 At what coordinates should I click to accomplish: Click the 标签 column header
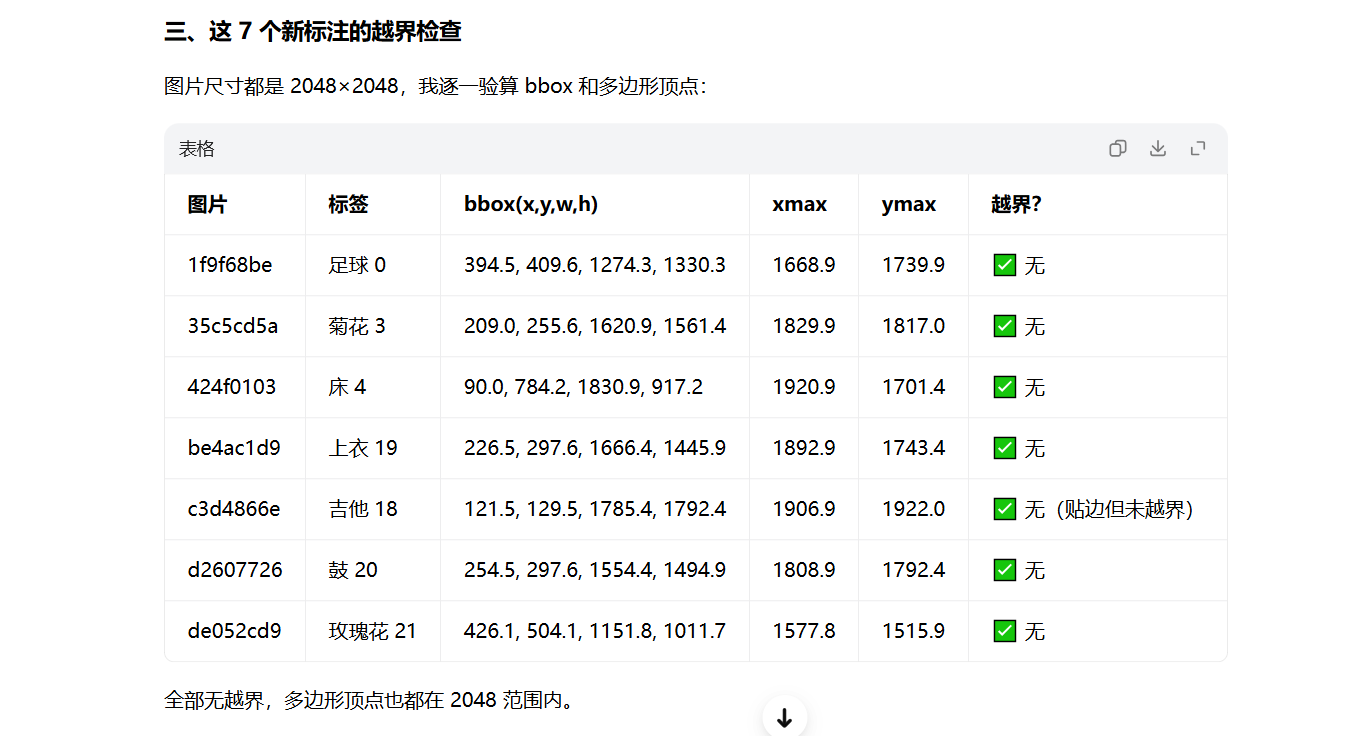[348, 204]
